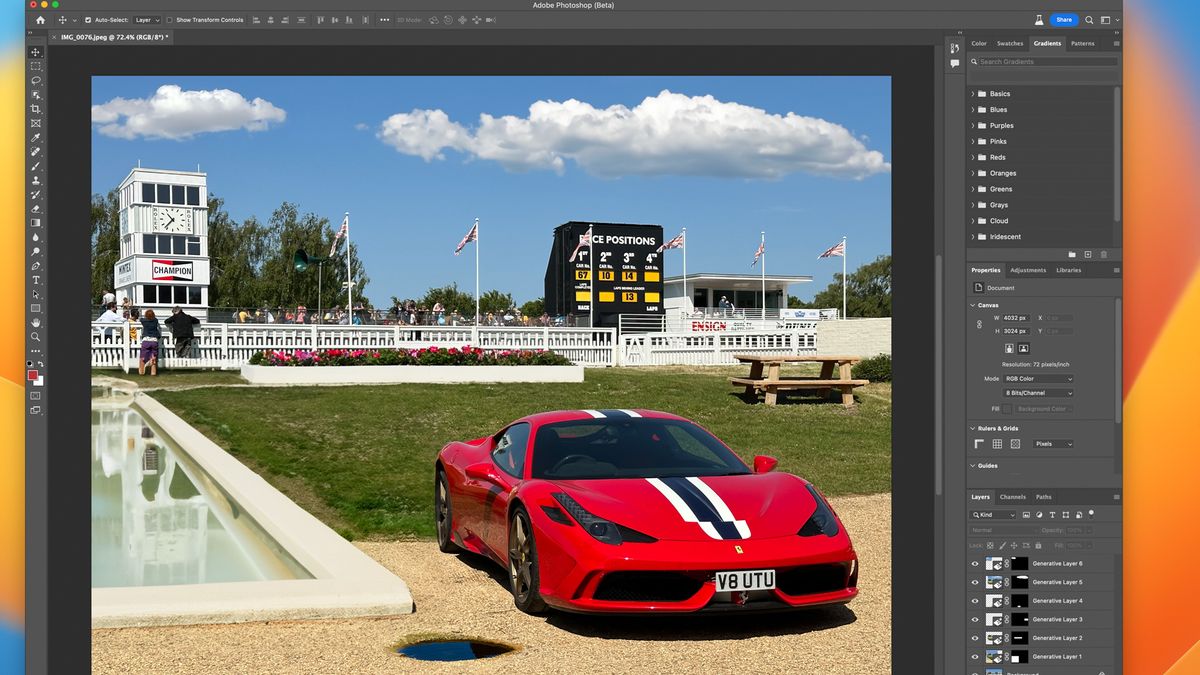This screenshot has height=675, width=1200.
Task: Select the Clone Stamp tool
Action: [x=36, y=180]
